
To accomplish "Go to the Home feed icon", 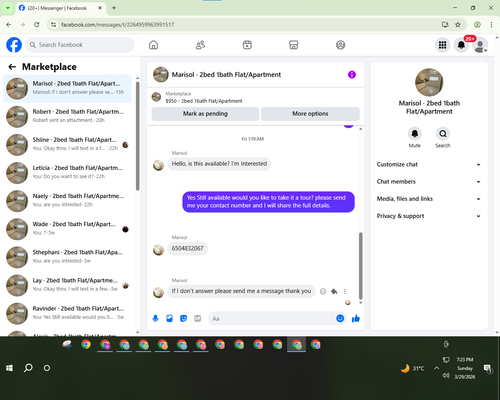I will [153, 45].
